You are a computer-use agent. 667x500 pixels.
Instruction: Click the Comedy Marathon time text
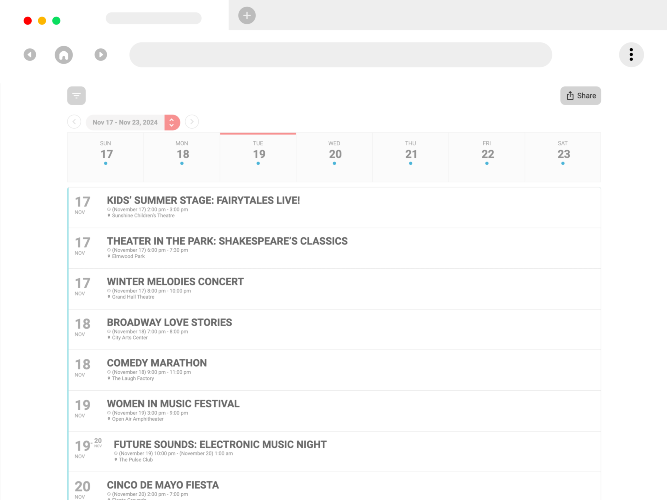coord(151,372)
